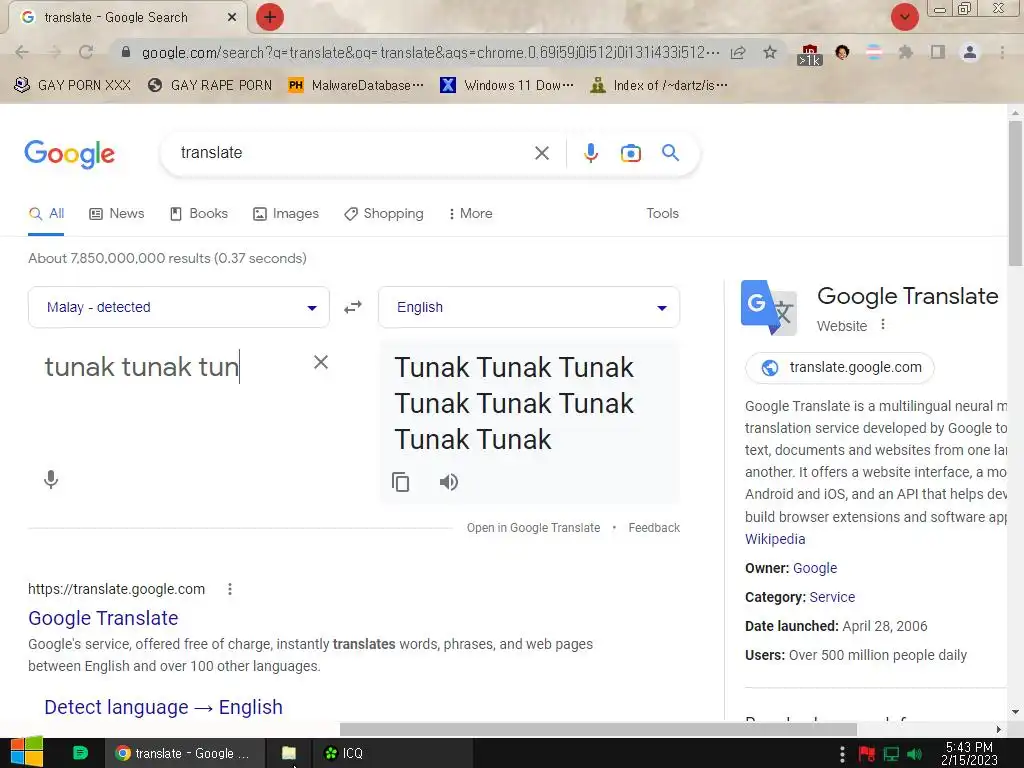The height and width of the screenshot is (768, 1024).
Task: Switch to the Shopping tab
Action: tap(384, 214)
